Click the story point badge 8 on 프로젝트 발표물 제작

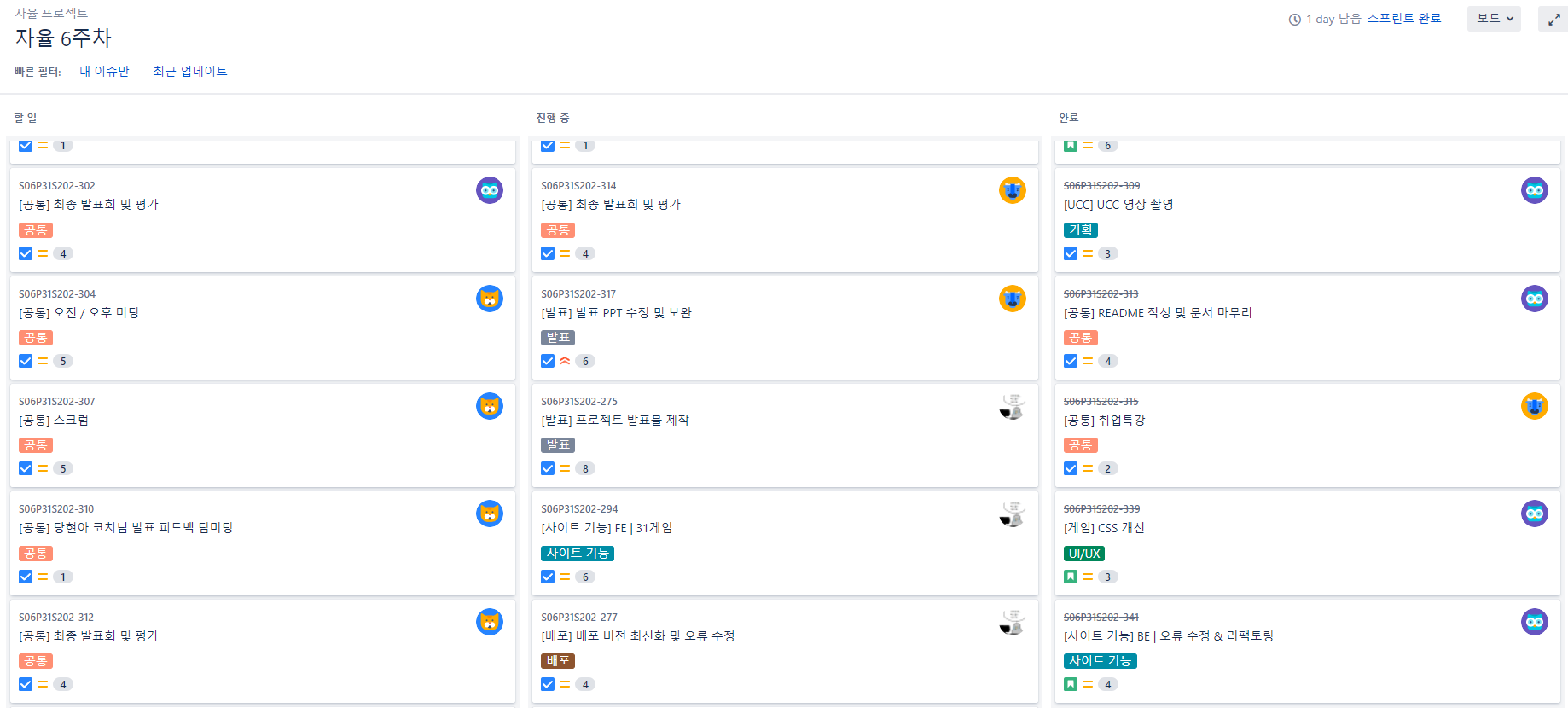click(584, 468)
